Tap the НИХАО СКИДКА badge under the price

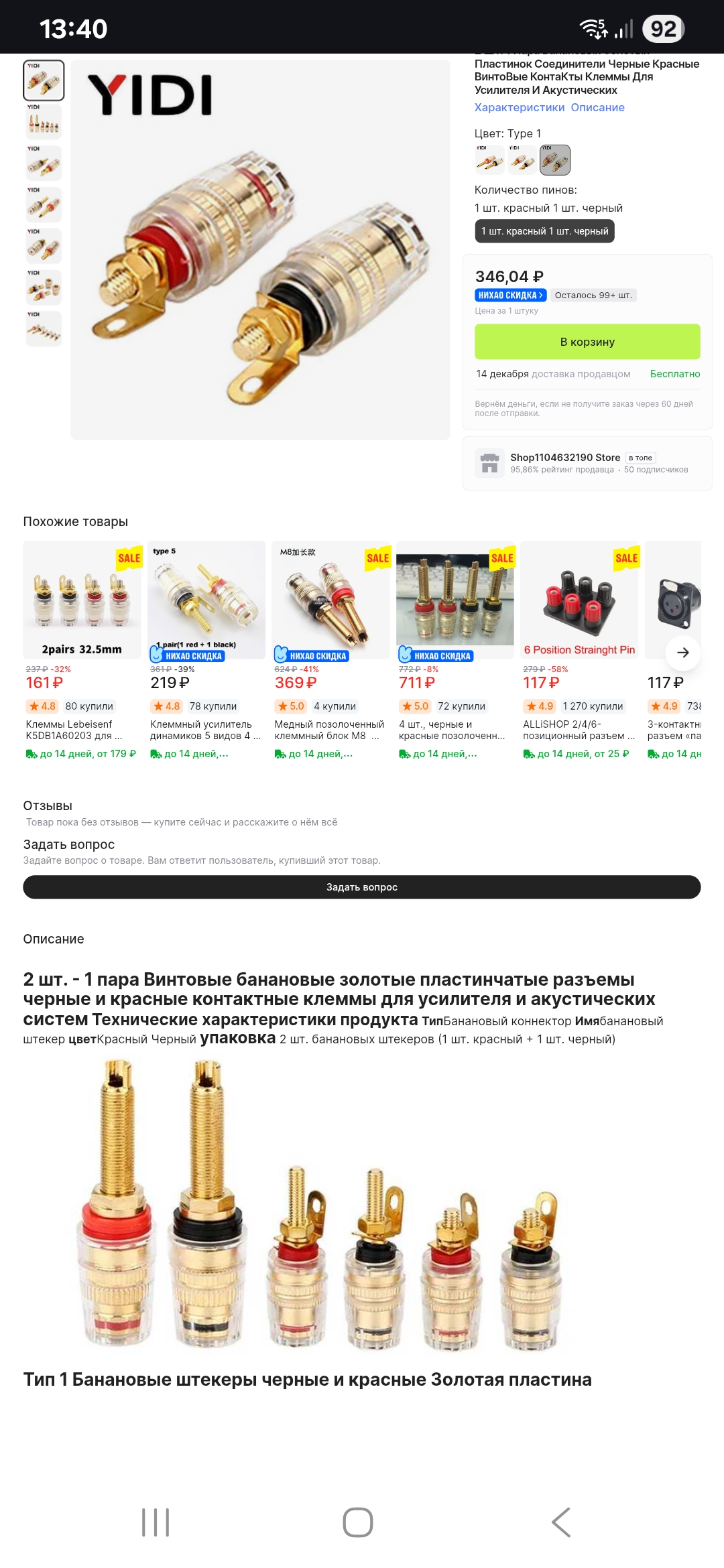click(x=511, y=295)
